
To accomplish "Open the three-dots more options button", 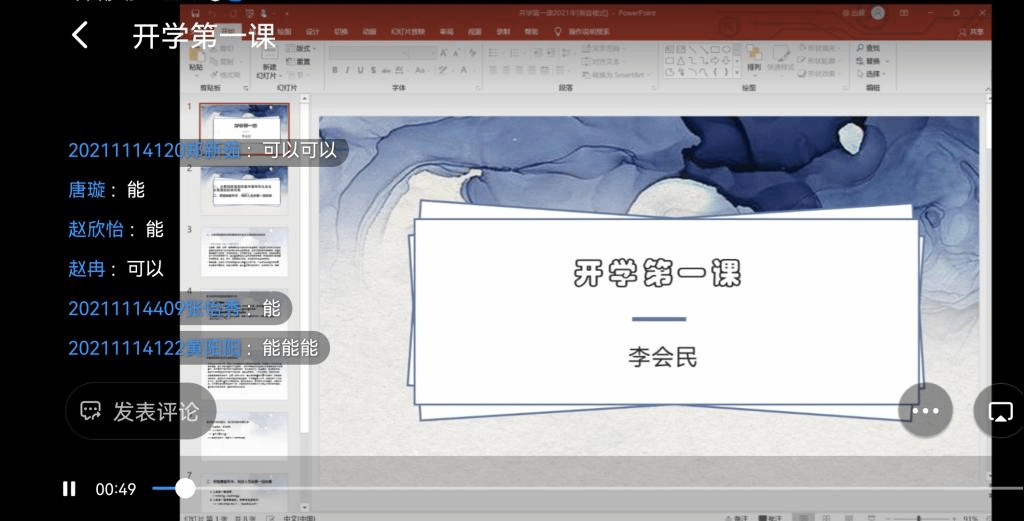I will coord(925,411).
